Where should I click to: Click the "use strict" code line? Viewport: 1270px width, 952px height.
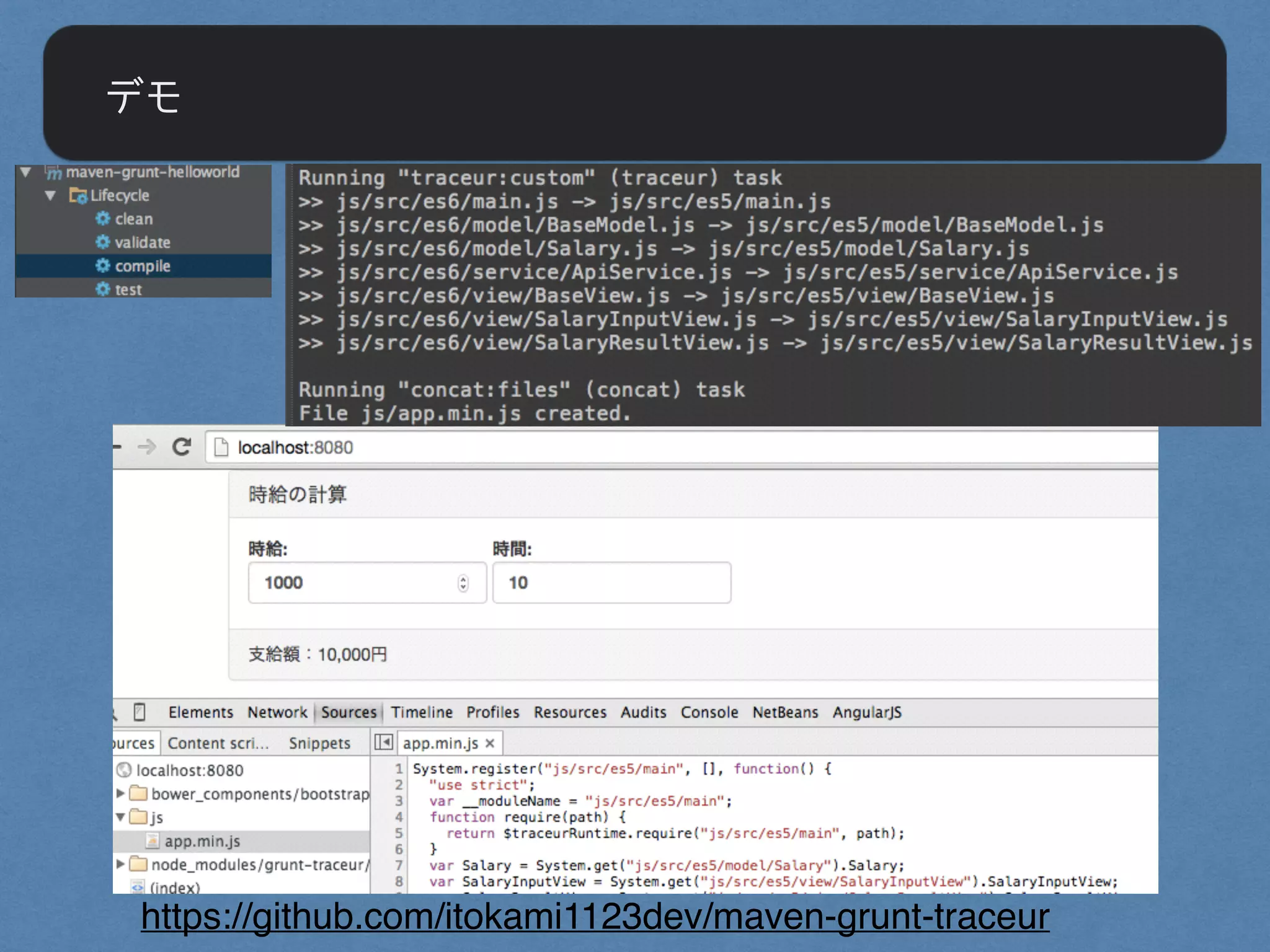pyautogui.click(x=482, y=785)
